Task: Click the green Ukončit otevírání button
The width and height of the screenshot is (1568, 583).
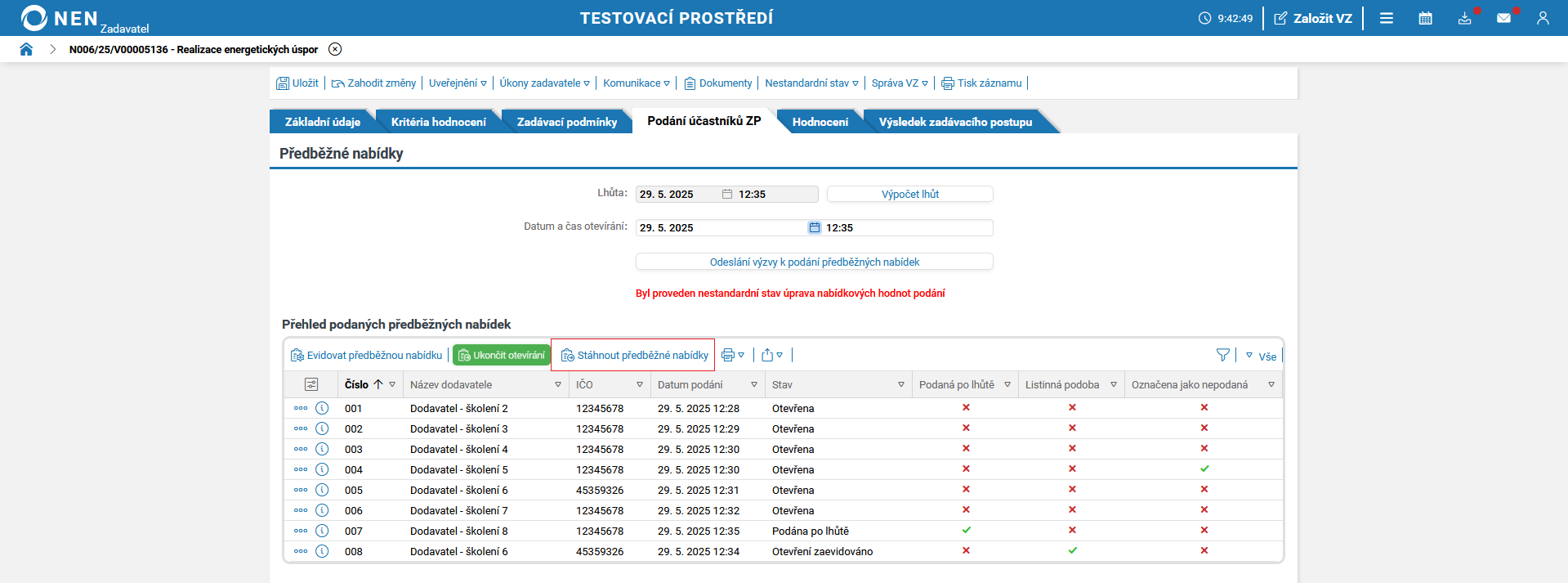Action: tap(501, 355)
